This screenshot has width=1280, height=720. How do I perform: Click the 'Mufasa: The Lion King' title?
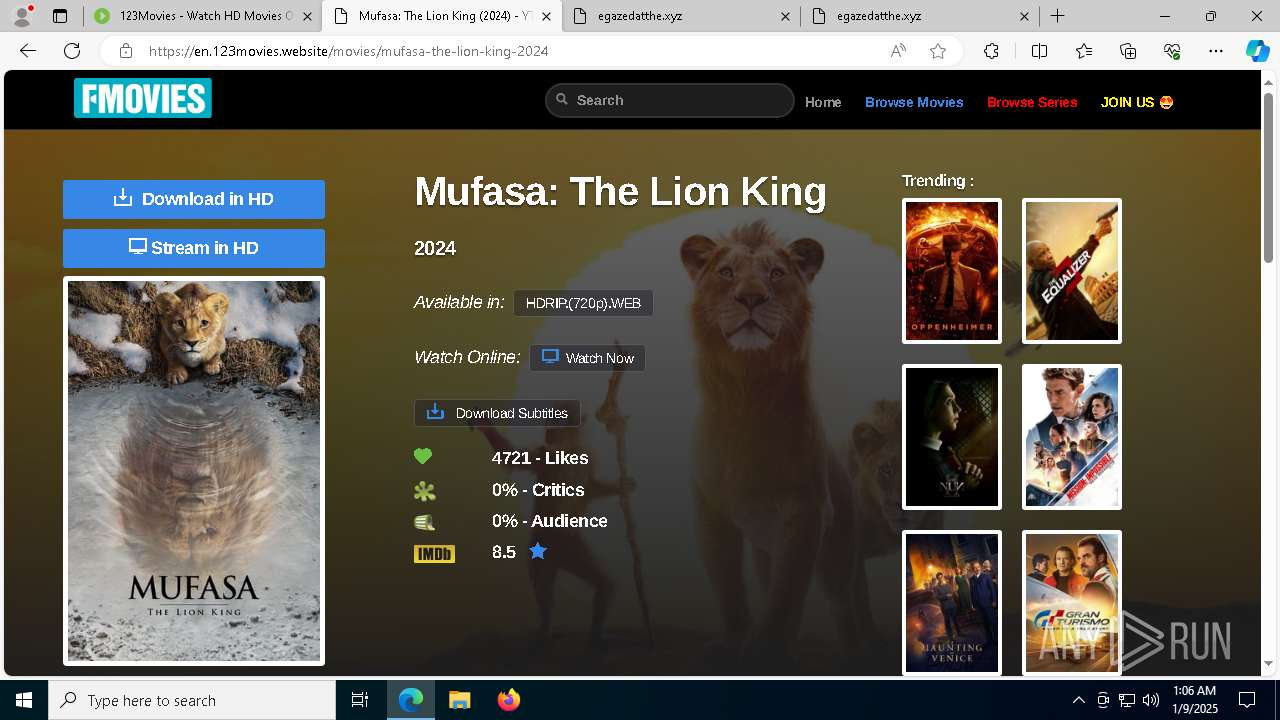tap(620, 192)
